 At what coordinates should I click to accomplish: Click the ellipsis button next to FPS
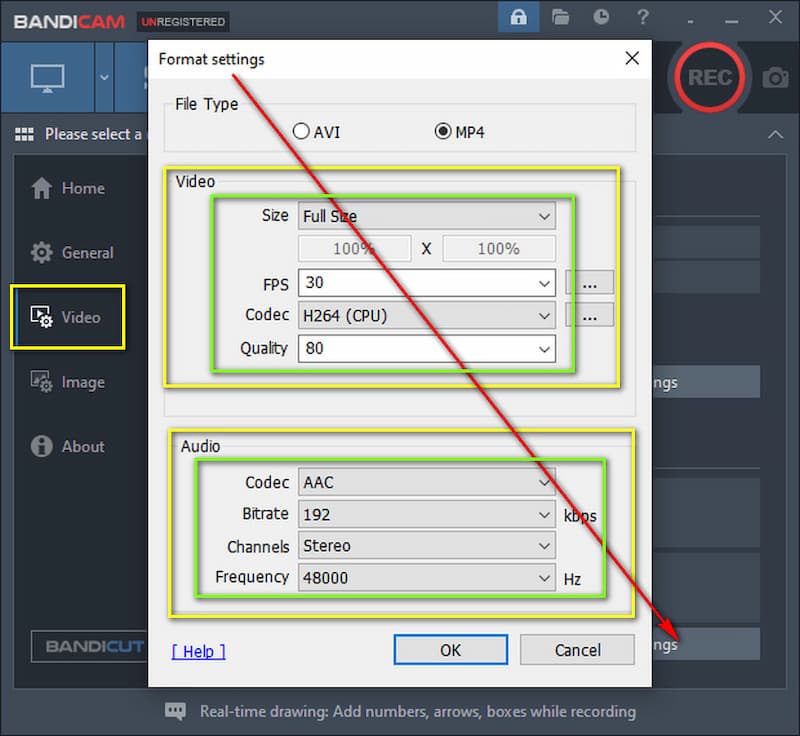click(589, 283)
